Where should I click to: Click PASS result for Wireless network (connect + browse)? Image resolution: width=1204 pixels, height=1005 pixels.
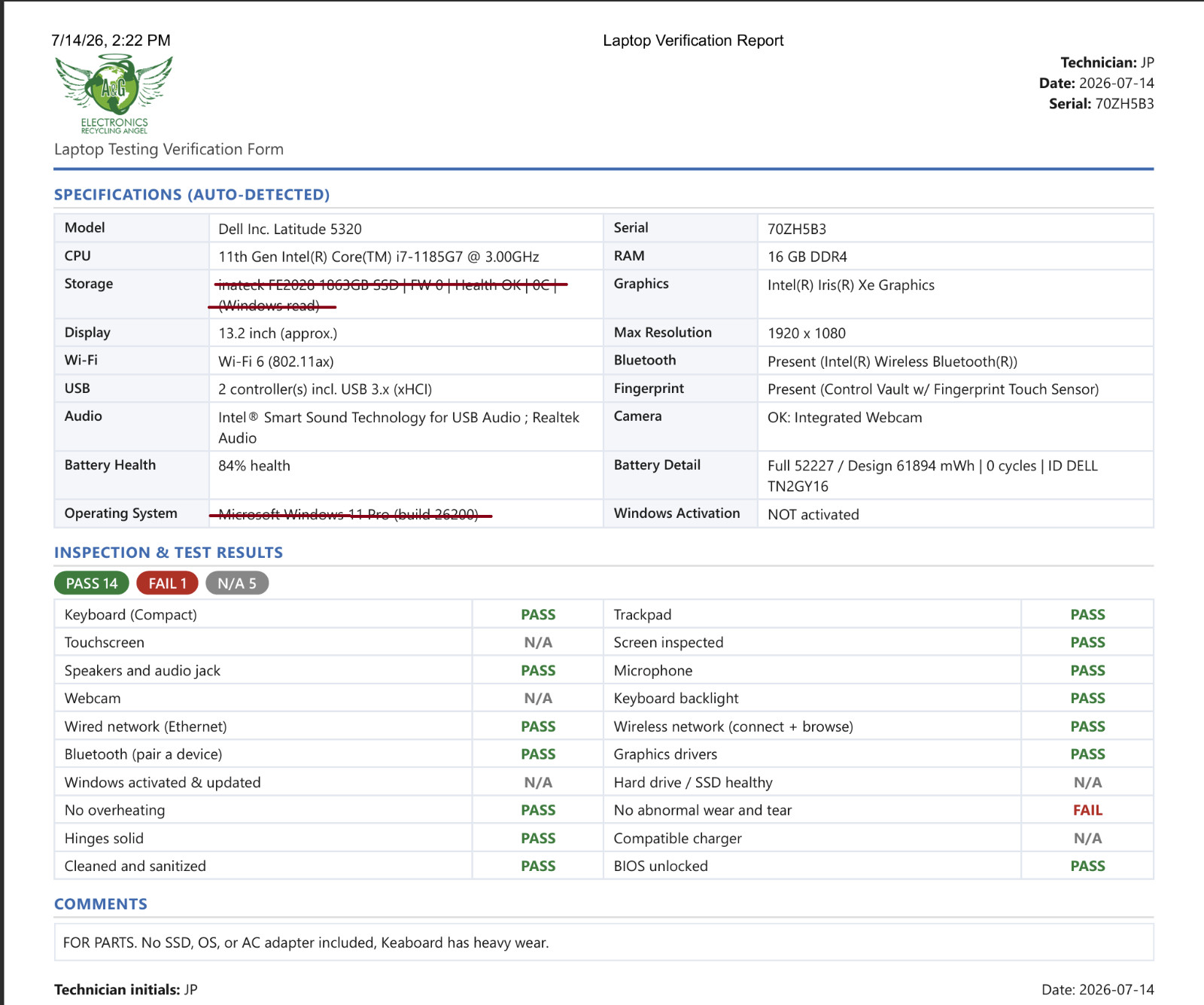pos(1087,726)
